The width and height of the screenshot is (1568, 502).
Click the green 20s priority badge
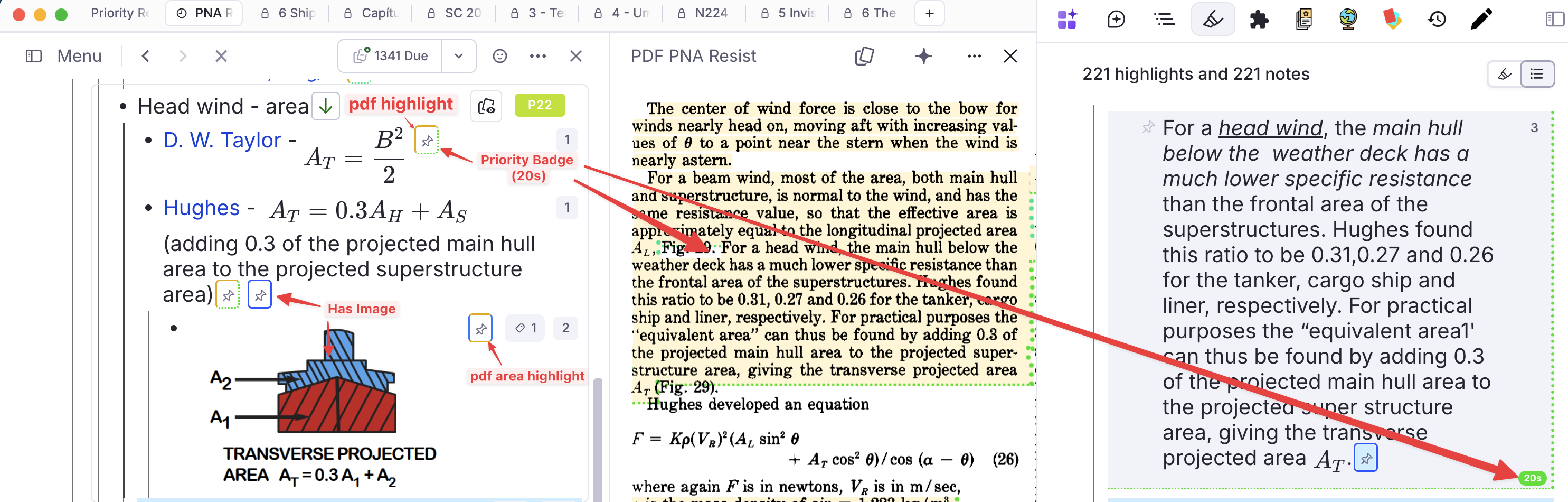pyautogui.click(x=1532, y=478)
